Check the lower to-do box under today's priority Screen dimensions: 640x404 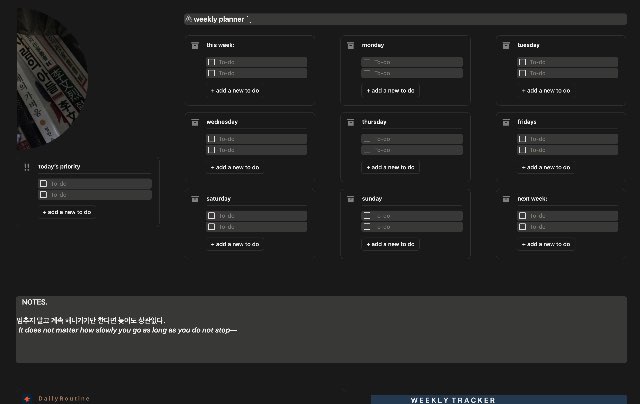[x=43, y=195]
